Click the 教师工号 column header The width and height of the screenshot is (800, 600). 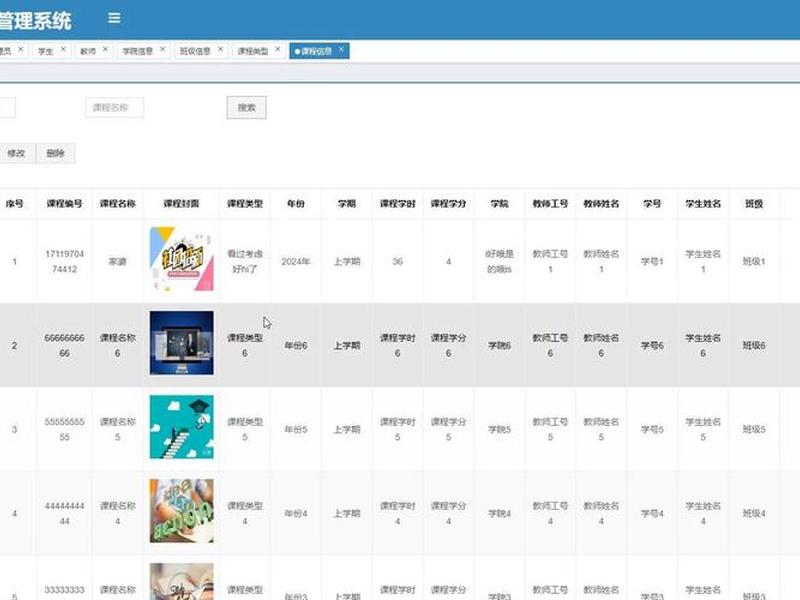pos(550,204)
